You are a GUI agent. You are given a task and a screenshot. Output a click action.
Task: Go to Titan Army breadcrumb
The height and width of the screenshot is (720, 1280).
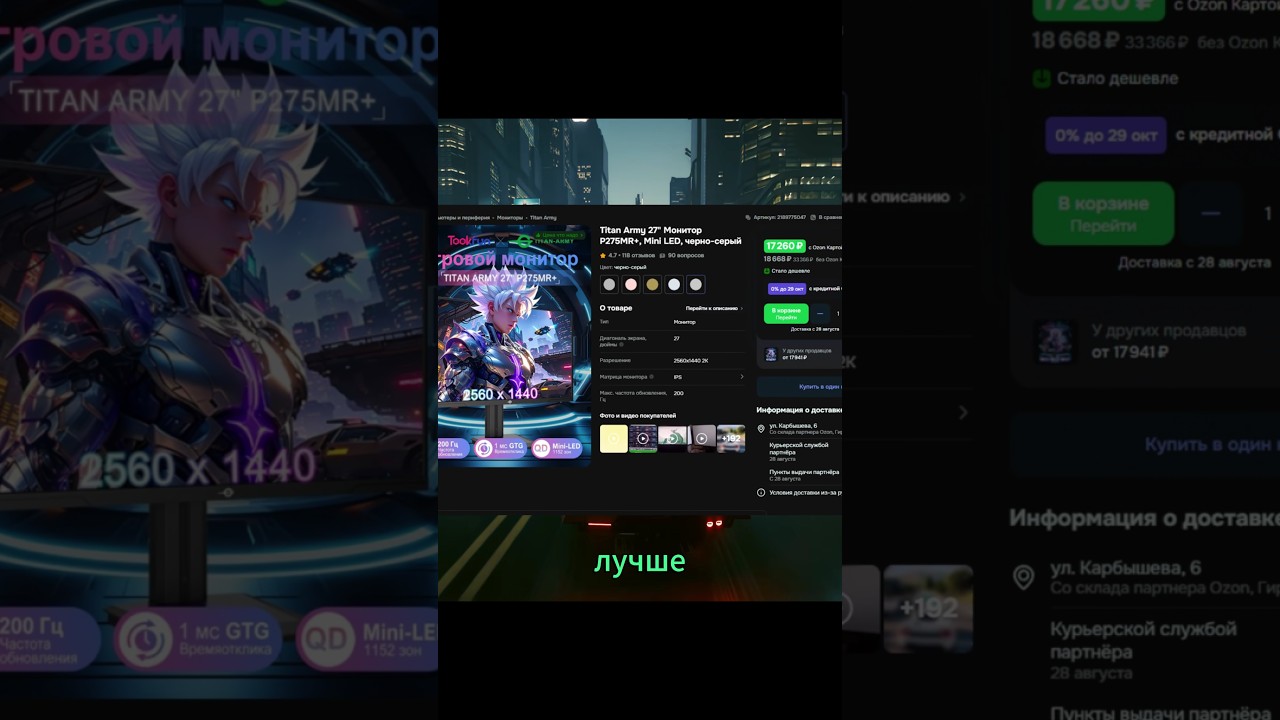pos(543,217)
